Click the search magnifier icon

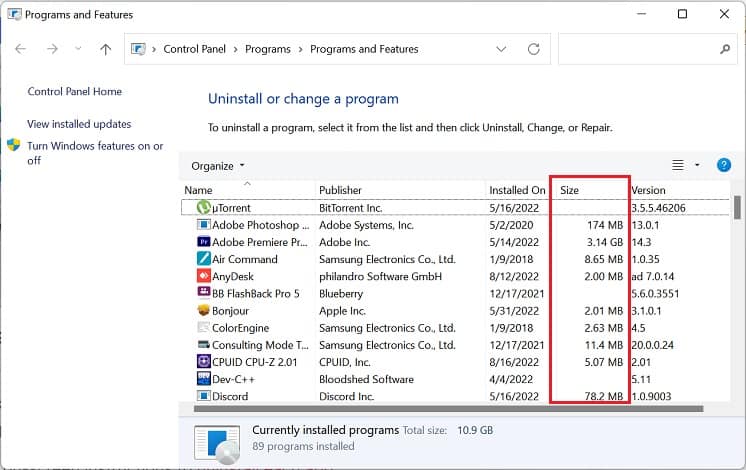(x=725, y=49)
